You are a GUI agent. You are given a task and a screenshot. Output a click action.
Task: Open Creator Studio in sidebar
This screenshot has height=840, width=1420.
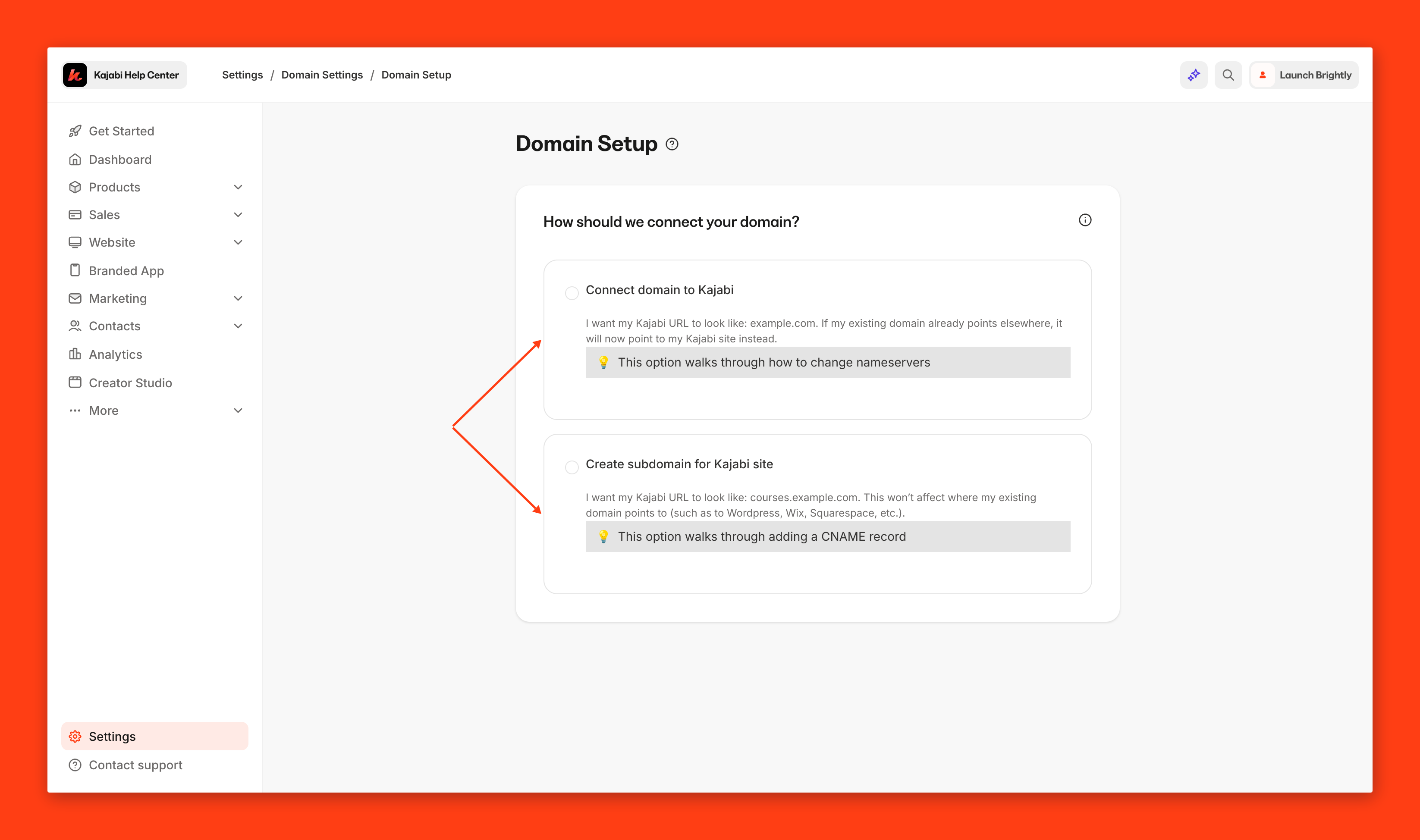point(130,383)
